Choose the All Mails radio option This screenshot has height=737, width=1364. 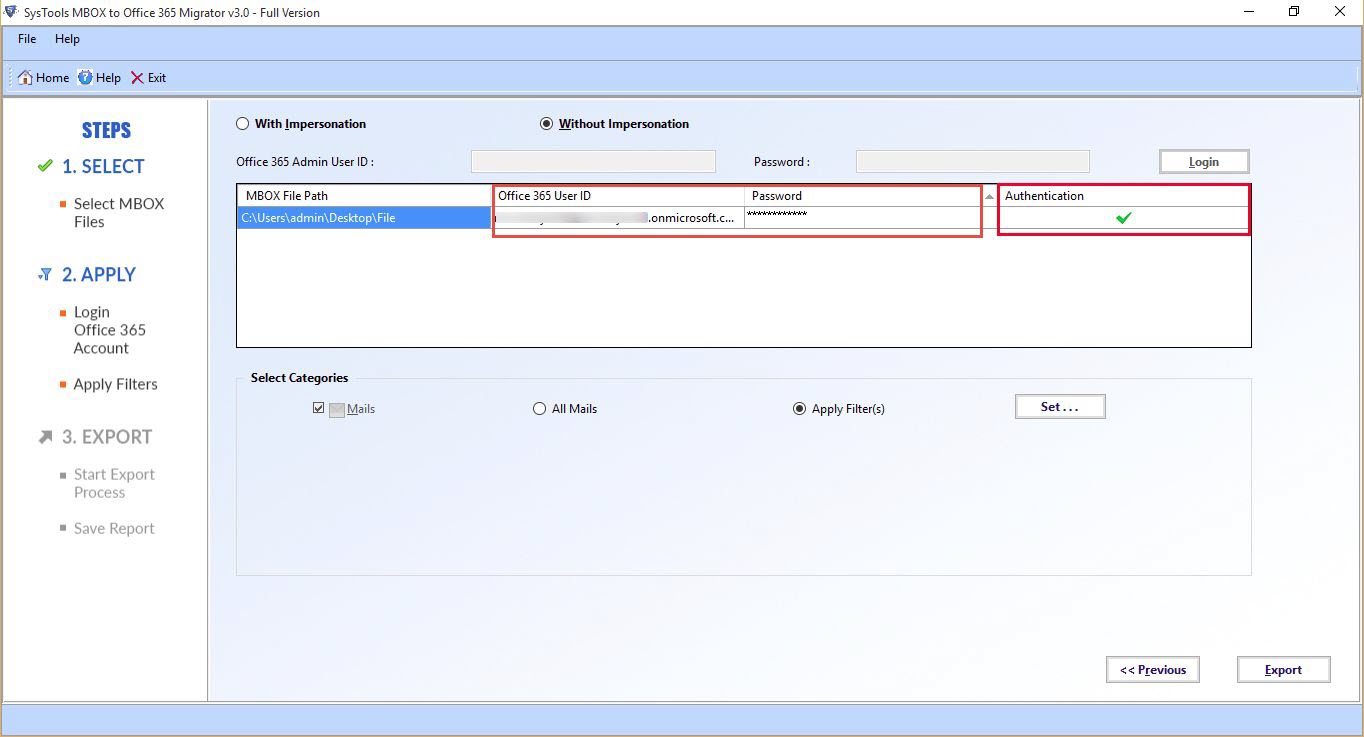click(540, 409)
